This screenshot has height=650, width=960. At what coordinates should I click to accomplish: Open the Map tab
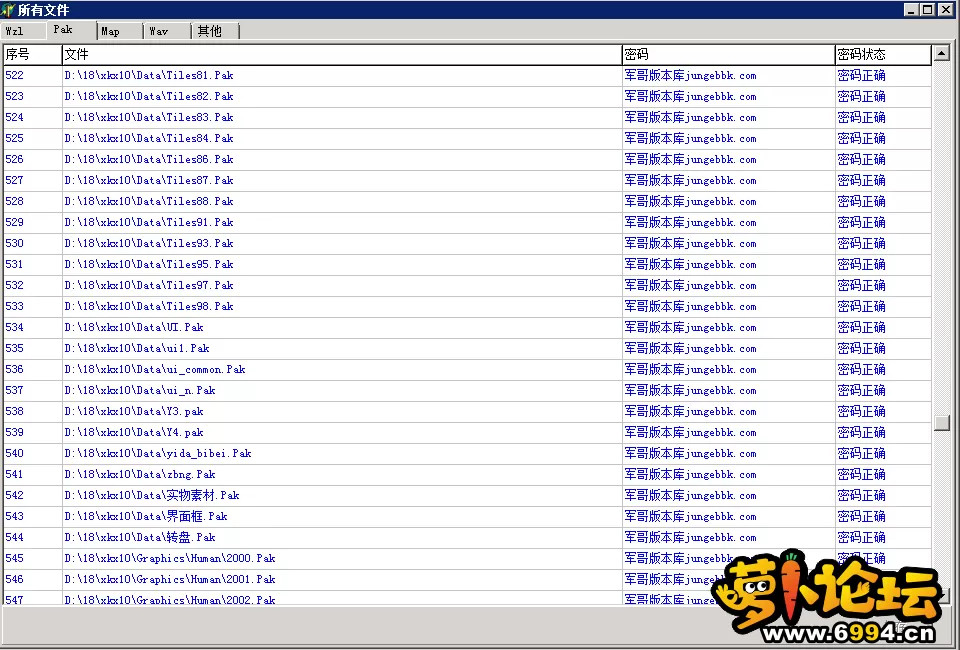[119, 31]
